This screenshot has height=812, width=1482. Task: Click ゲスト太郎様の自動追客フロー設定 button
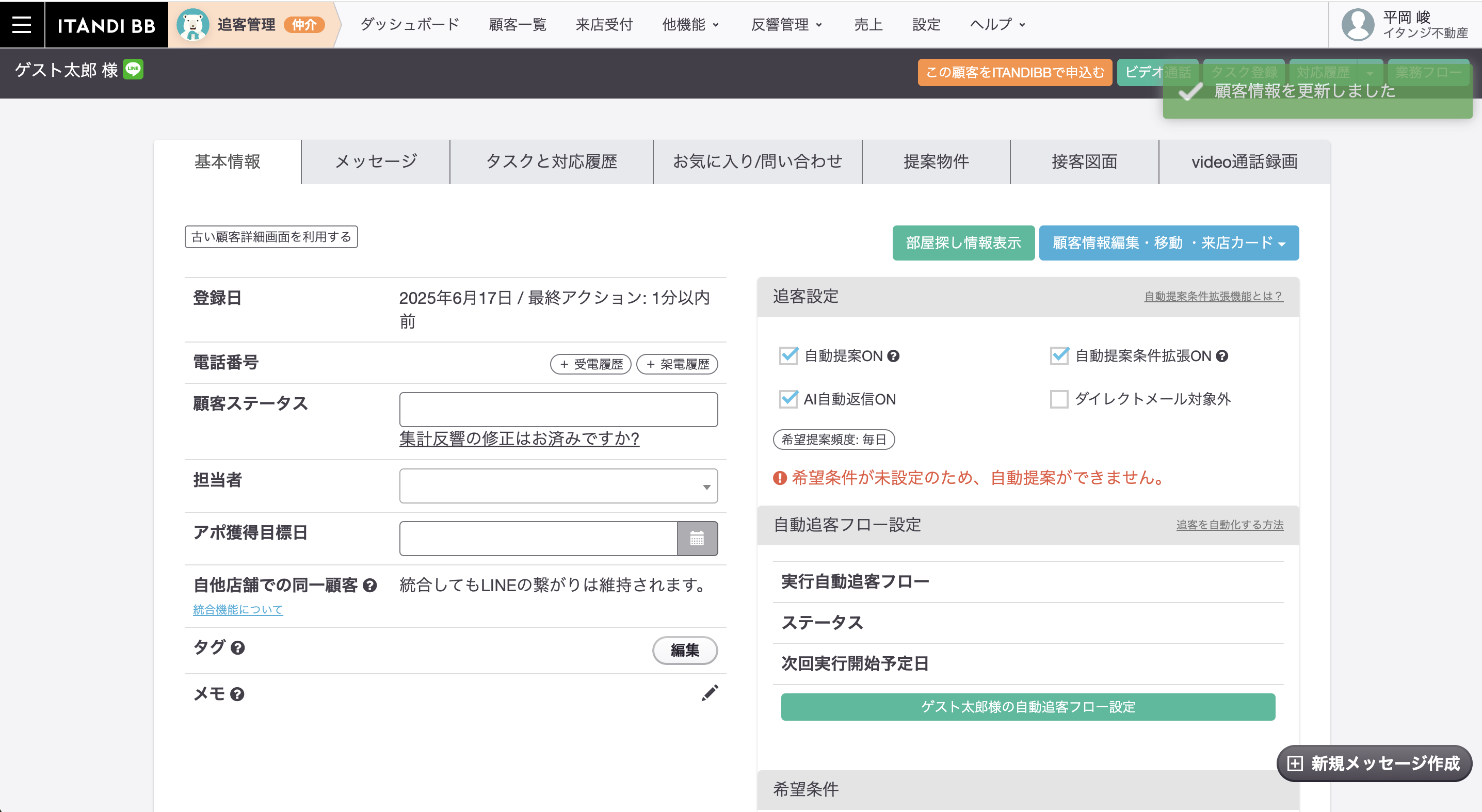click(x=1027, y=707)
